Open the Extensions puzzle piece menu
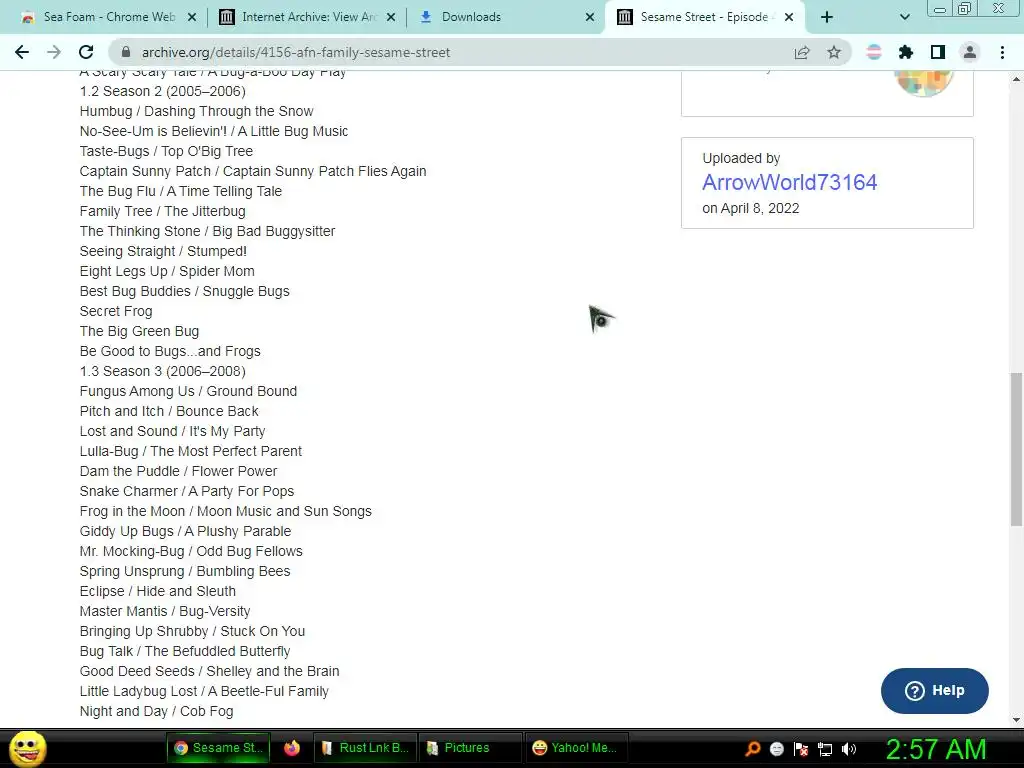Image resolution: width=1024 pixels, height=768 pixels. tap(906, 52)
